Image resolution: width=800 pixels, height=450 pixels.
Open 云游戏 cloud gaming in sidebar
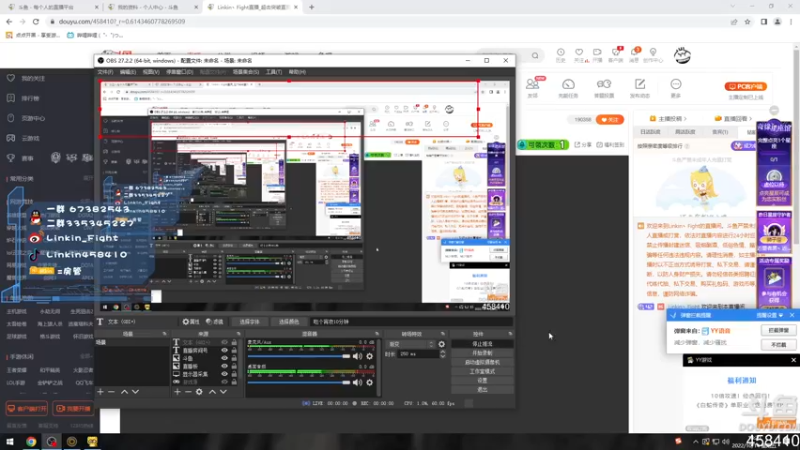coord(11,138)
